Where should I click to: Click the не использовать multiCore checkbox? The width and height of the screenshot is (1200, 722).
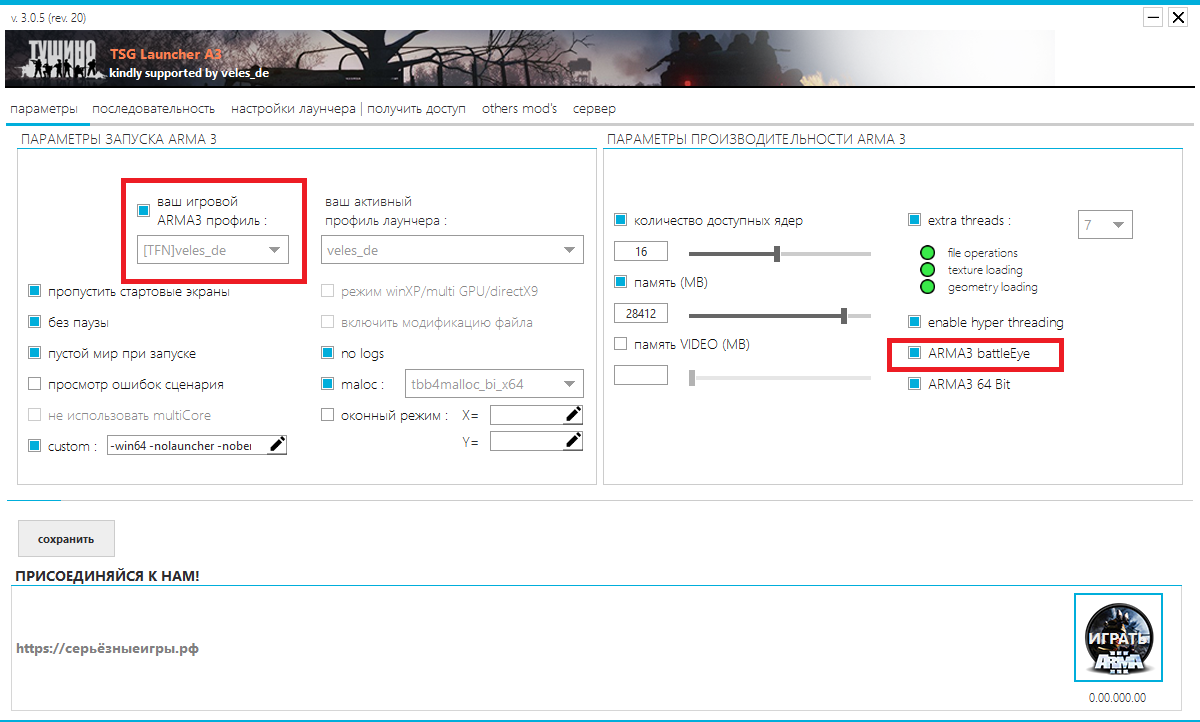point(35,415)
